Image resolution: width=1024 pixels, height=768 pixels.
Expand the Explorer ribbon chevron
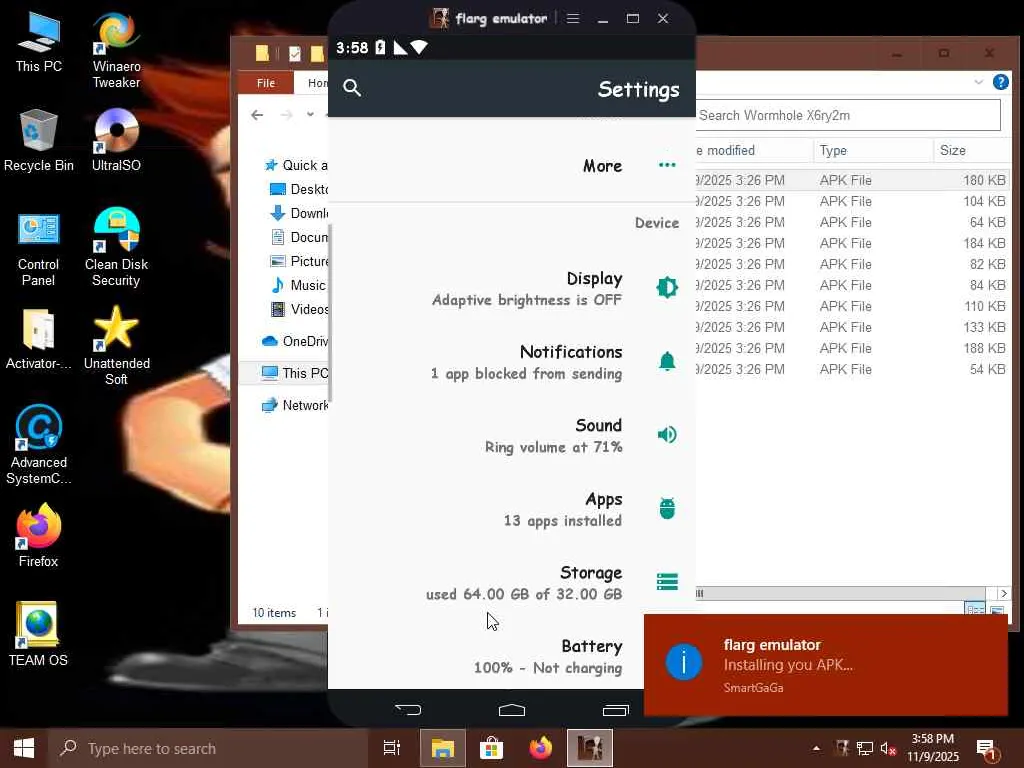pyautogui.click(x=978, y=82)
